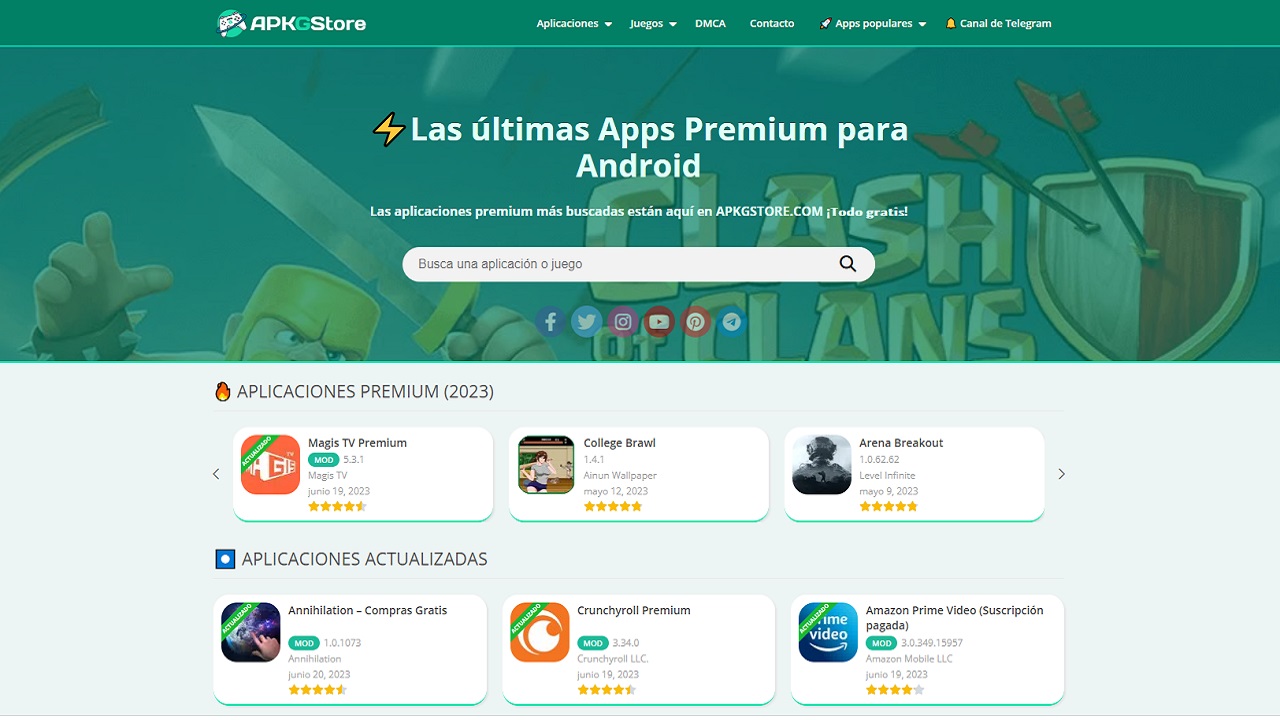
Task: Click the fire icon beside Aplicaciones Premium
Action: click(x=223, y=391)
